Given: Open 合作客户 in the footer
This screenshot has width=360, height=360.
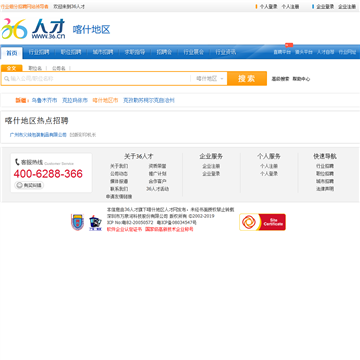Looking at the screenshot, I should pyautogui.click(x=158, y=181).
